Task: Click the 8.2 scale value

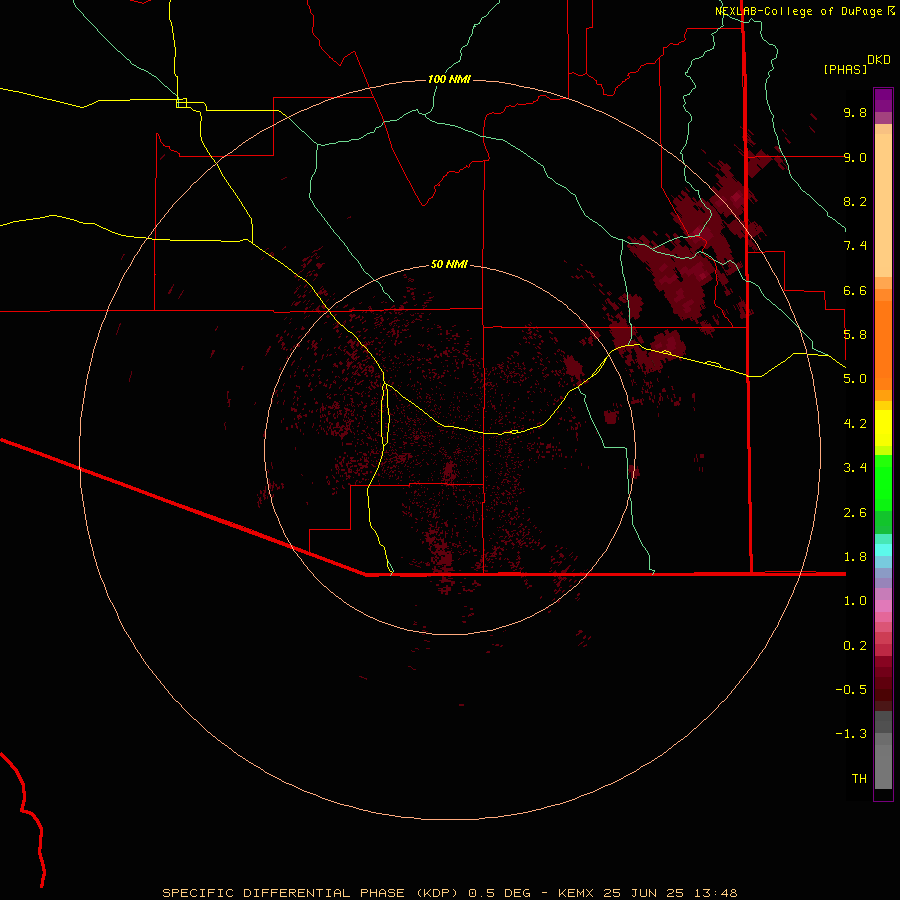Action: tap(855, 201)
